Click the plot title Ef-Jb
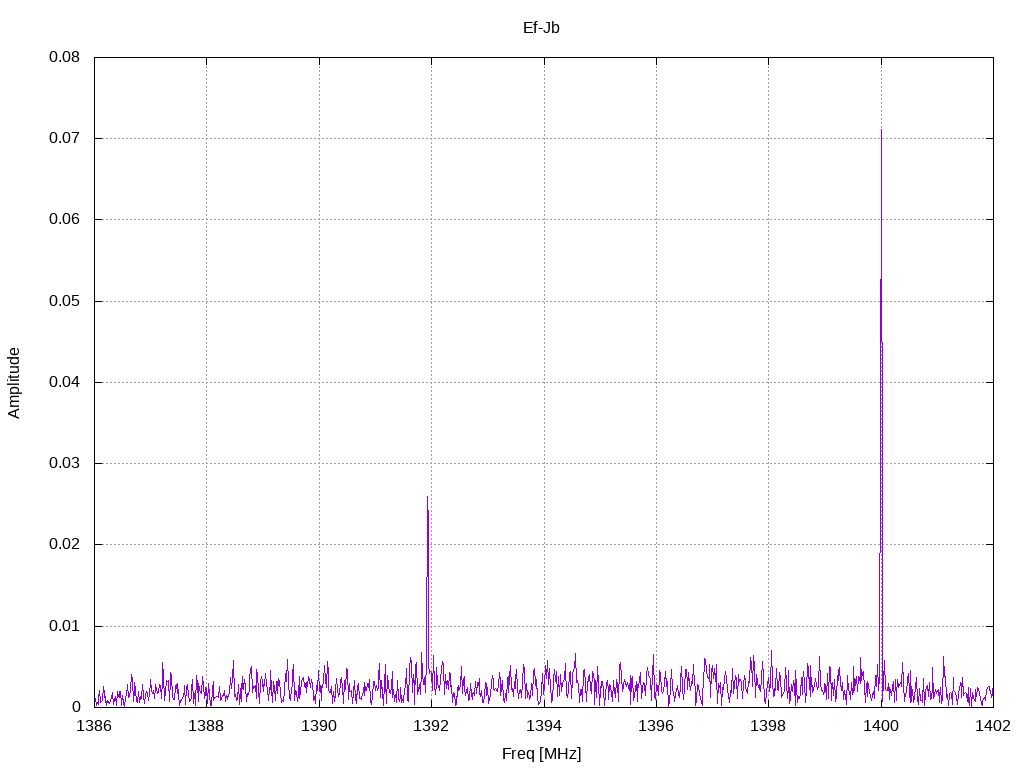Image resolution: width=1024 pixels, height=768 pixels. (x=541, y=27)
